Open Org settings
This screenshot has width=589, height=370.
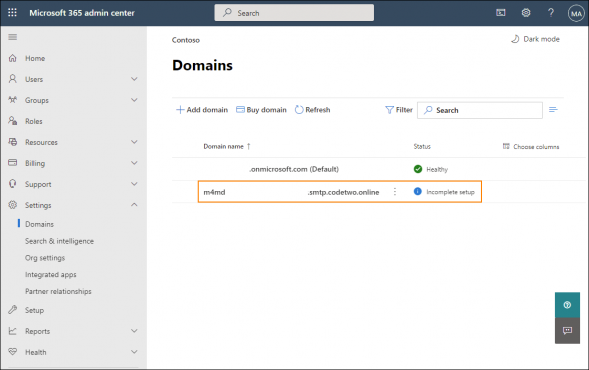(45, 258)
